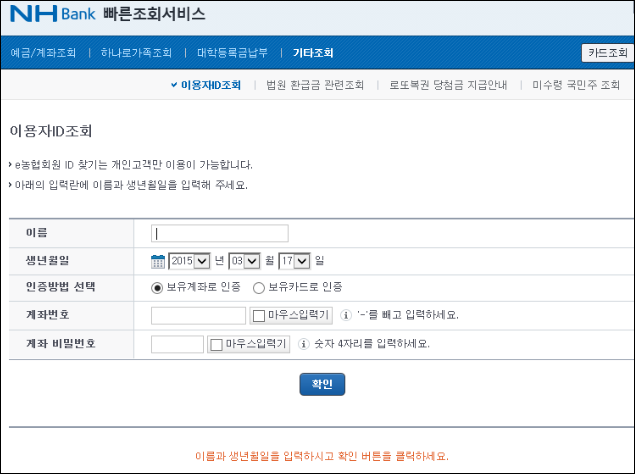Click the 생년월일 row label
The image size is (635, 474).
48,260
